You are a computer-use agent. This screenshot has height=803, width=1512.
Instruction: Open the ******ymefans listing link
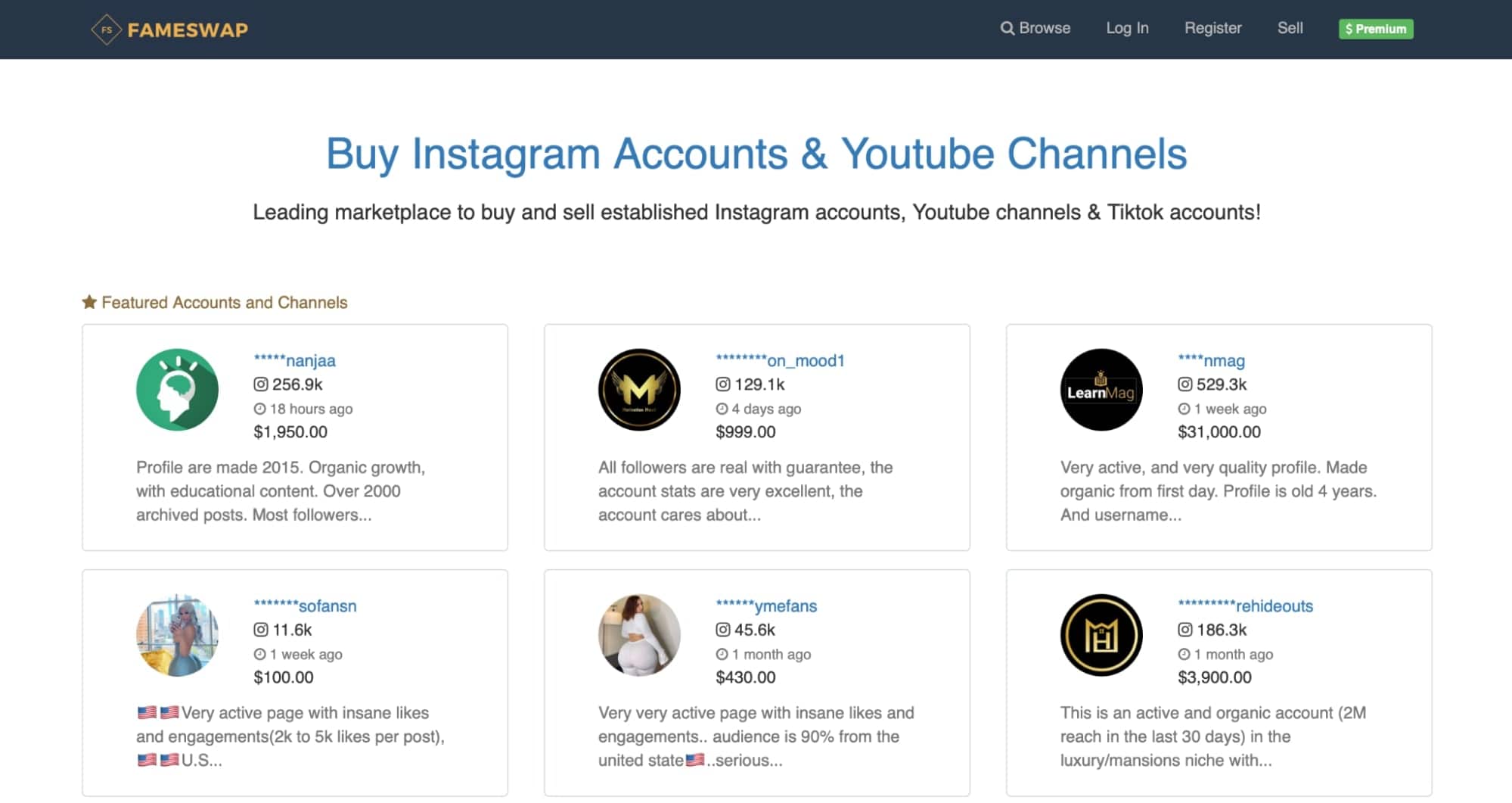tap(766, 605)
